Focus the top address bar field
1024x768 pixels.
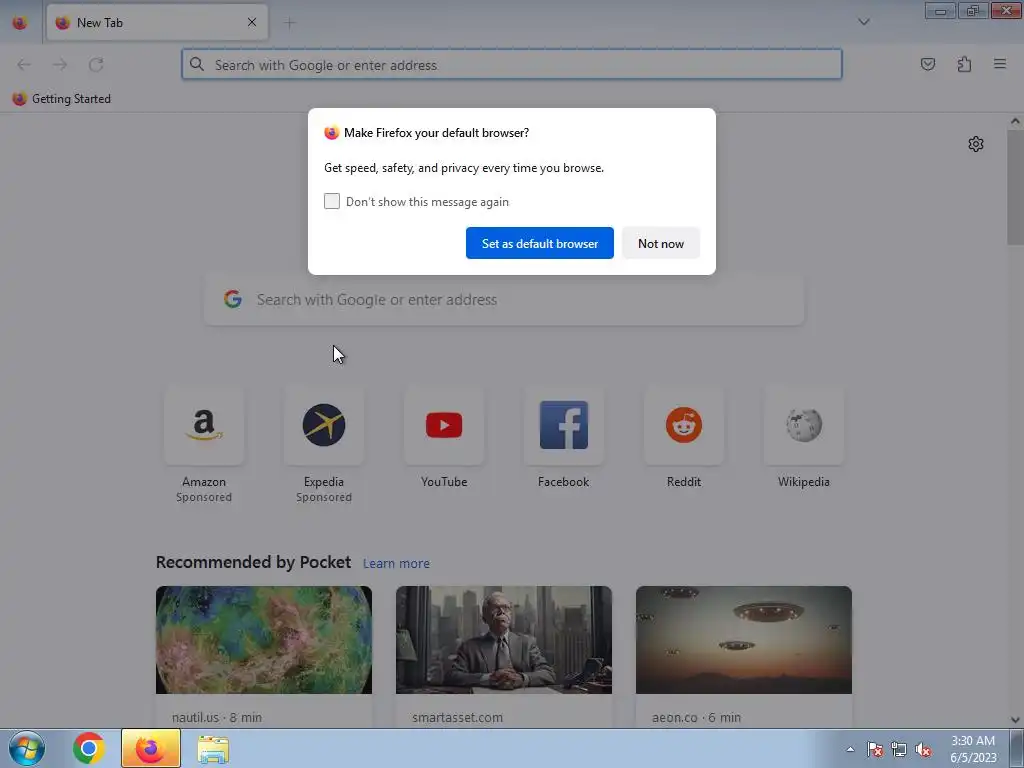point(512,65)
